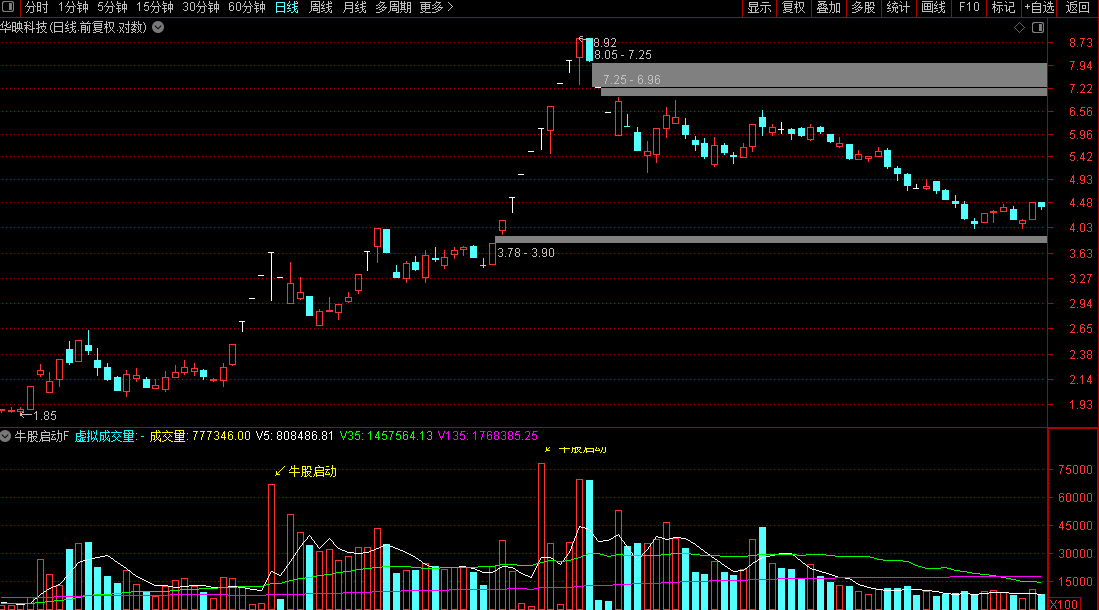Open the 显示 display menu
The width and height of the screenshot is (1099, 610).
759,8
